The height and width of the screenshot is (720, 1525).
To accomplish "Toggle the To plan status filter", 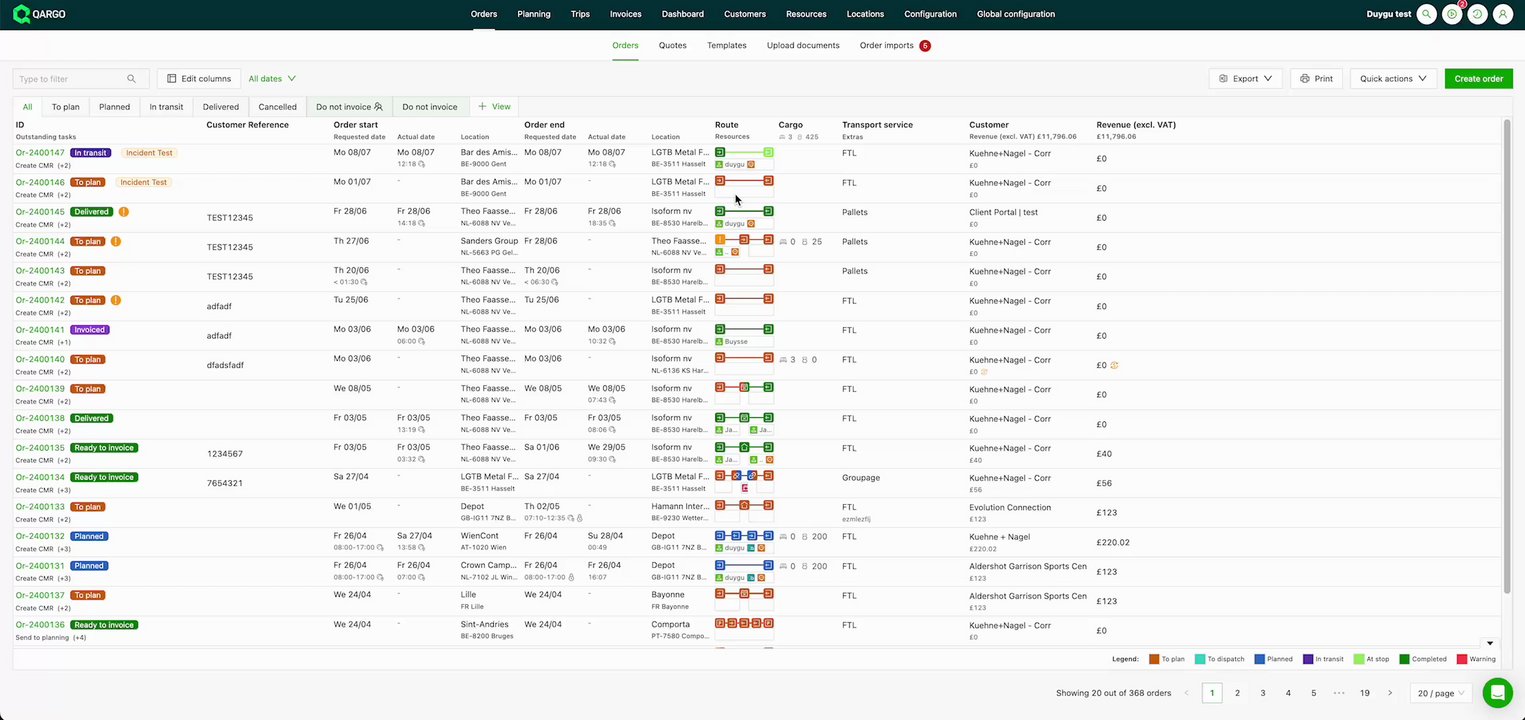I will pyautogui.click(x=65, y=106).
